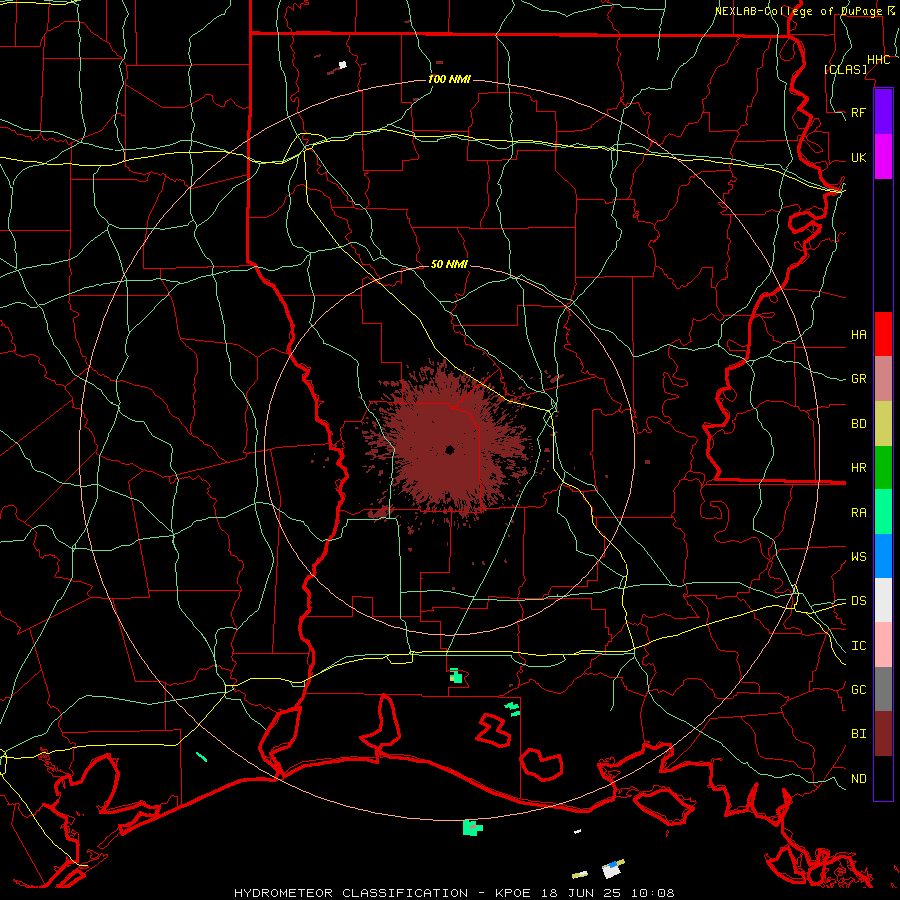Click the BI legend label

click(859, 734)
